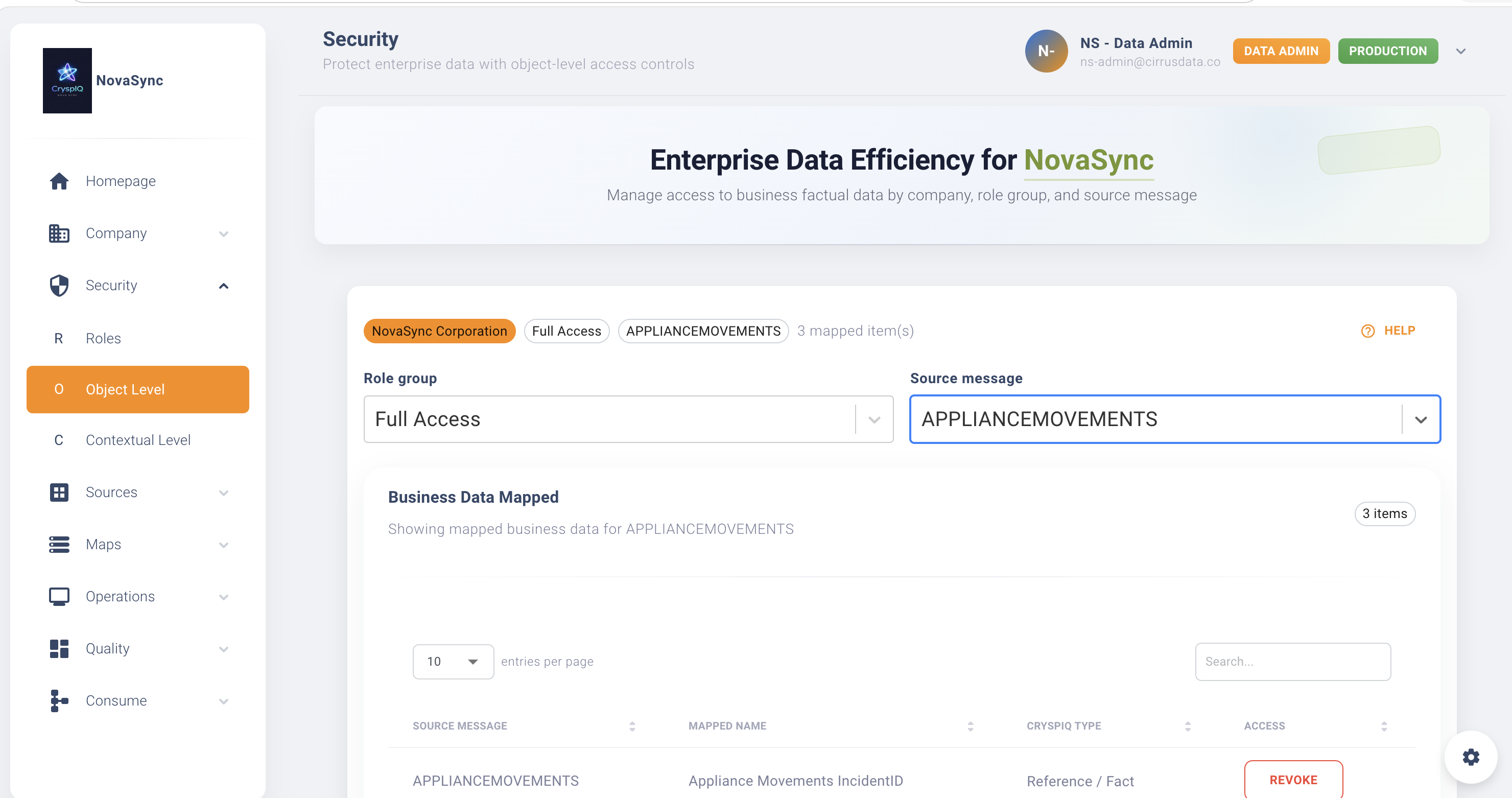Click the 3 items count badge

pos(1384,514)
